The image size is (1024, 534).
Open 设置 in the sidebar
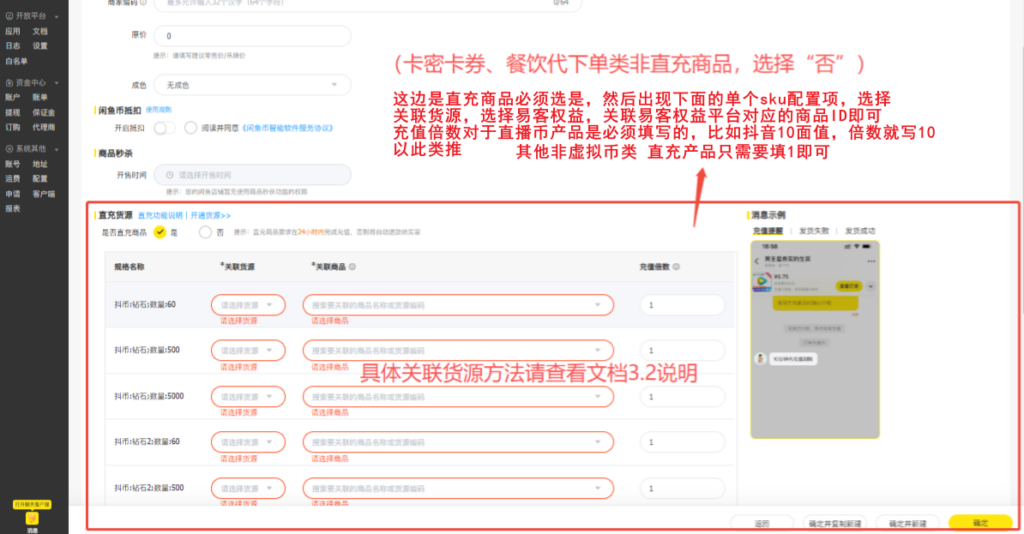click(x=40, y=46)
